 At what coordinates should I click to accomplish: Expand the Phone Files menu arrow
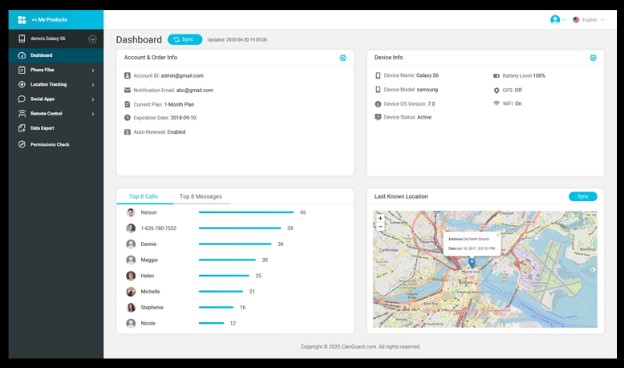[93, 70]
